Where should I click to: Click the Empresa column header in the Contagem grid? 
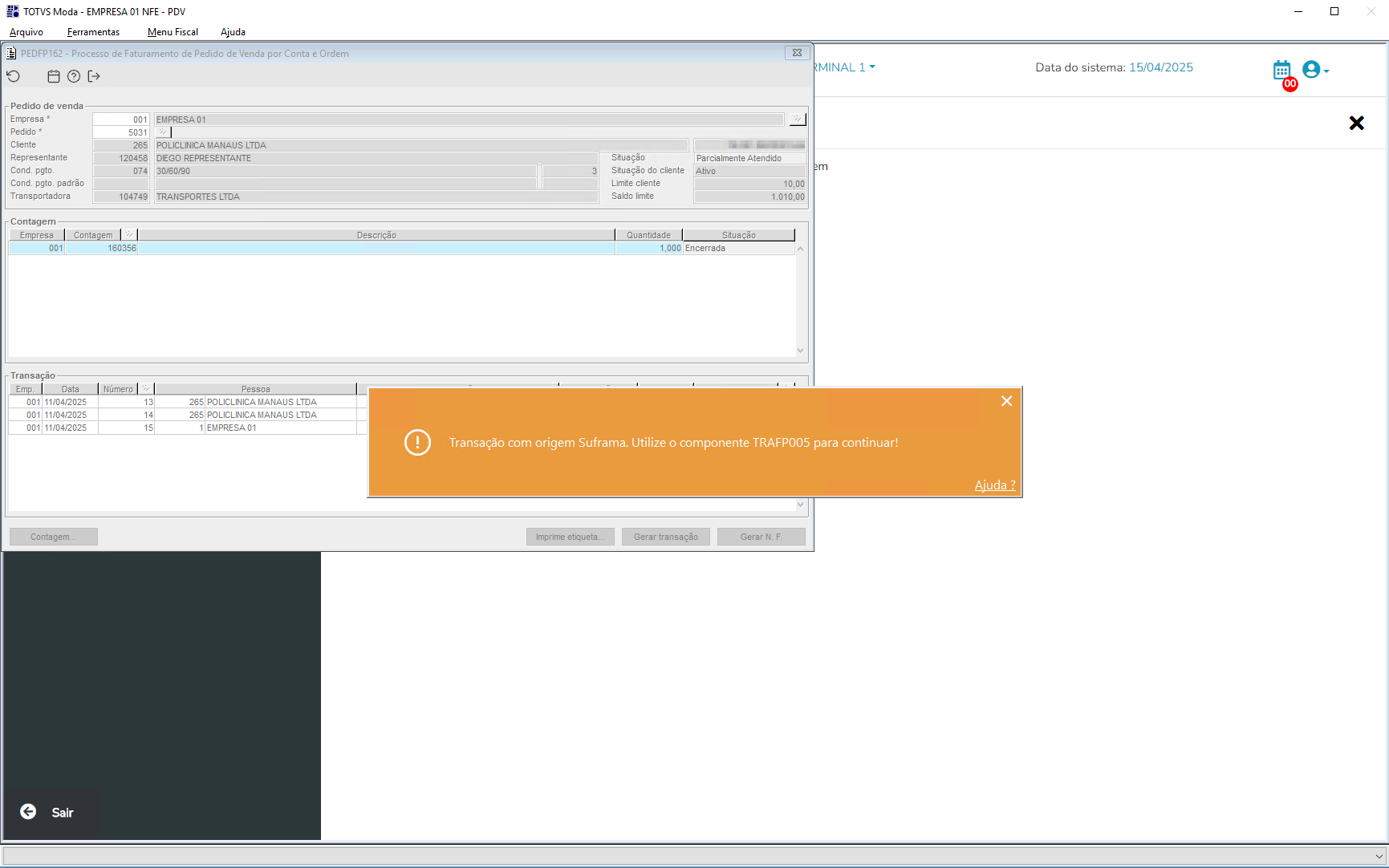36,235
